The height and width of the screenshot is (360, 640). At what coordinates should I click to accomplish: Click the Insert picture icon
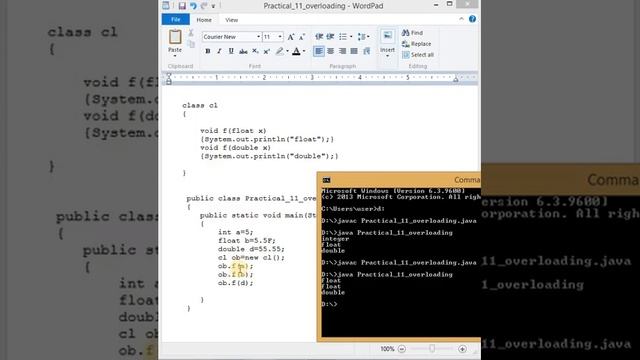pos(387,36)
